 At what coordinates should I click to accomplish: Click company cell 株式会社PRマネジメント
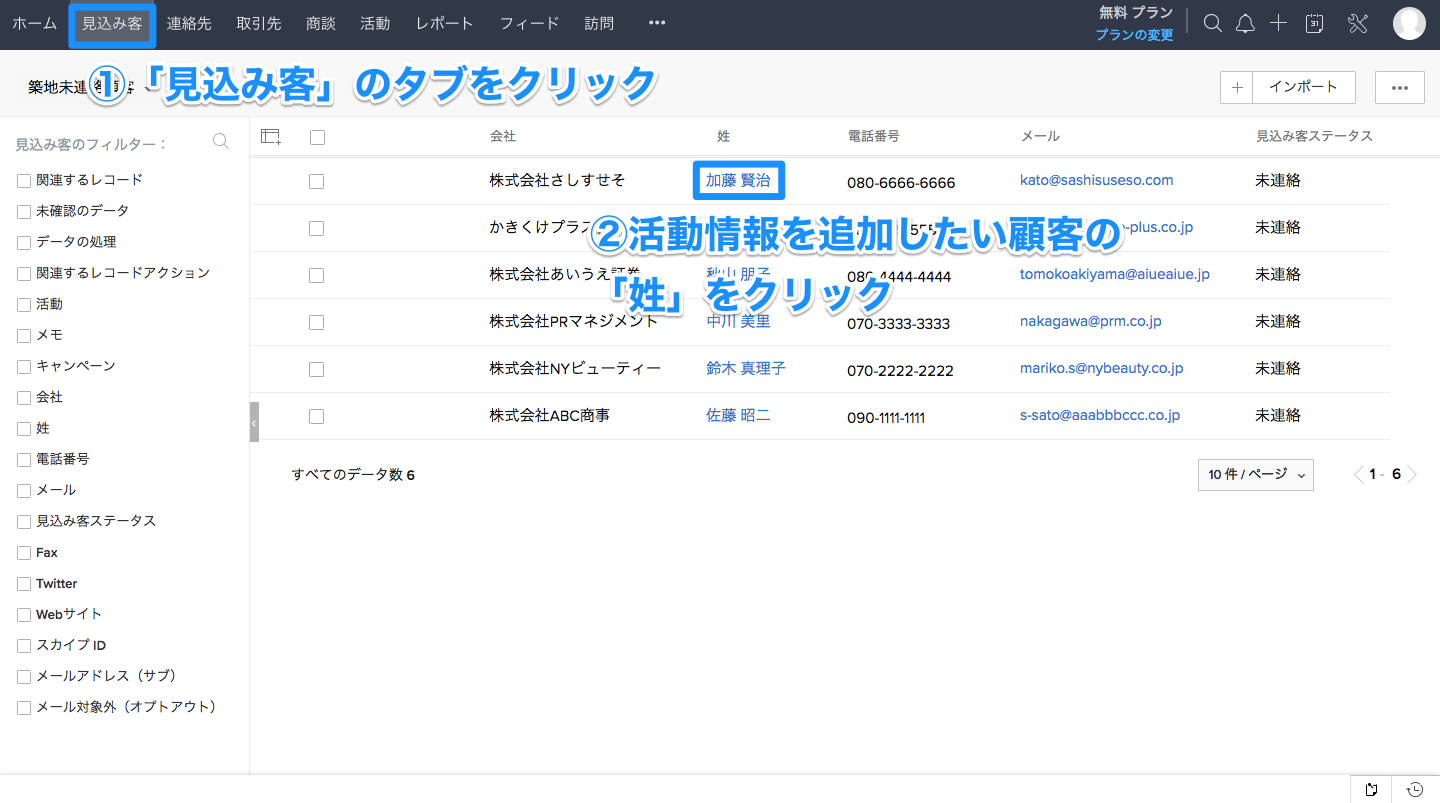573,321
